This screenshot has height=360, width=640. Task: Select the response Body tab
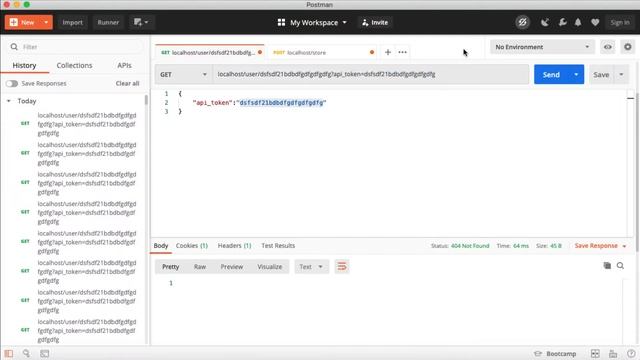point(161,246)
